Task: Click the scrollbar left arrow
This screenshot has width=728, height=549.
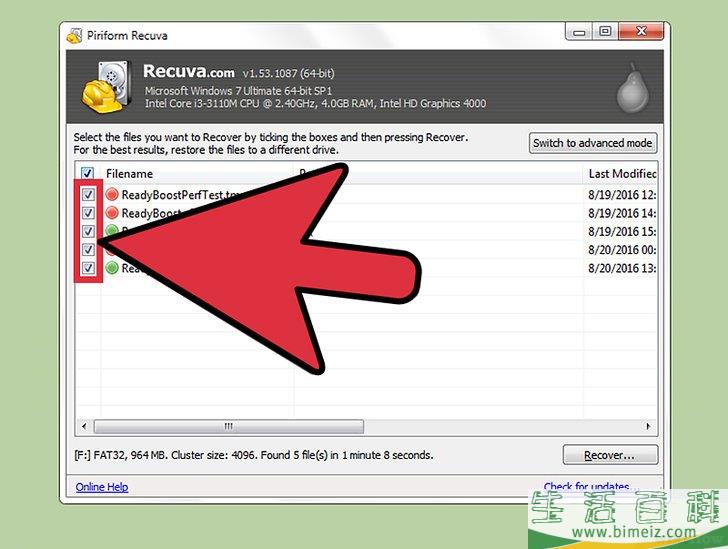Action: [x=84, y=426]
